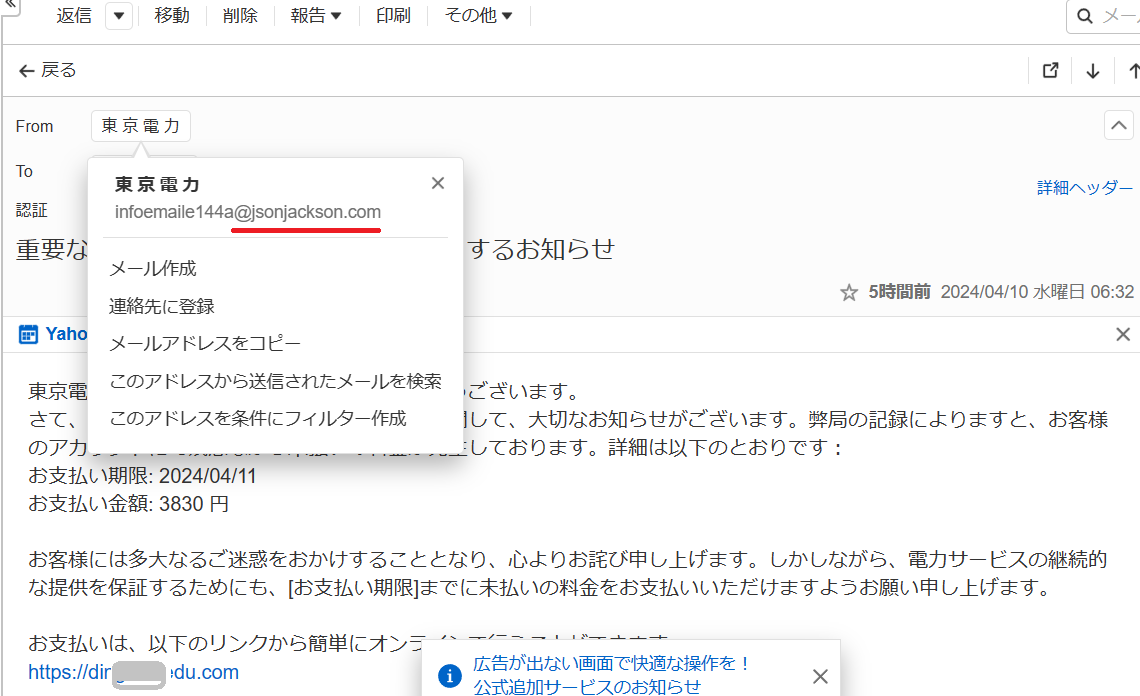Dismiss the ad-free service notification
The image size is (1140, 696).
(820, 676)
